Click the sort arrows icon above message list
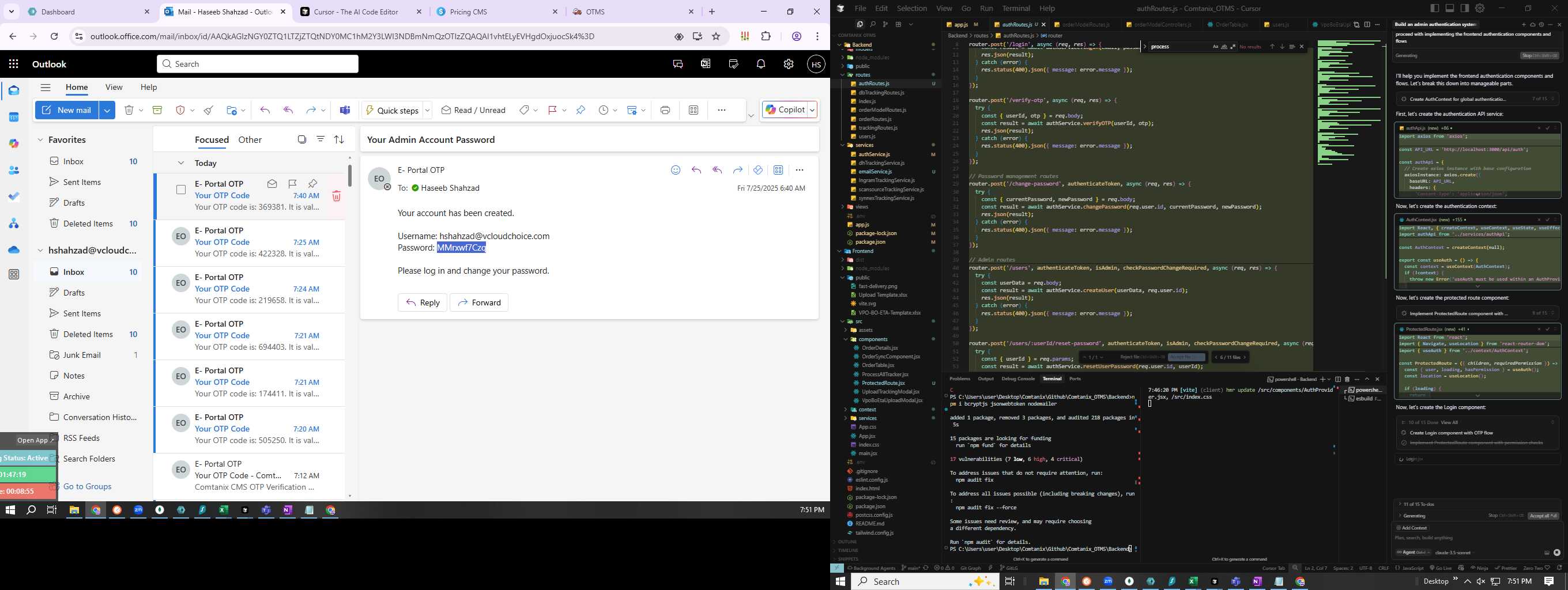The width and height of the screenshot is (1568, 590). (x=339, y=139)
